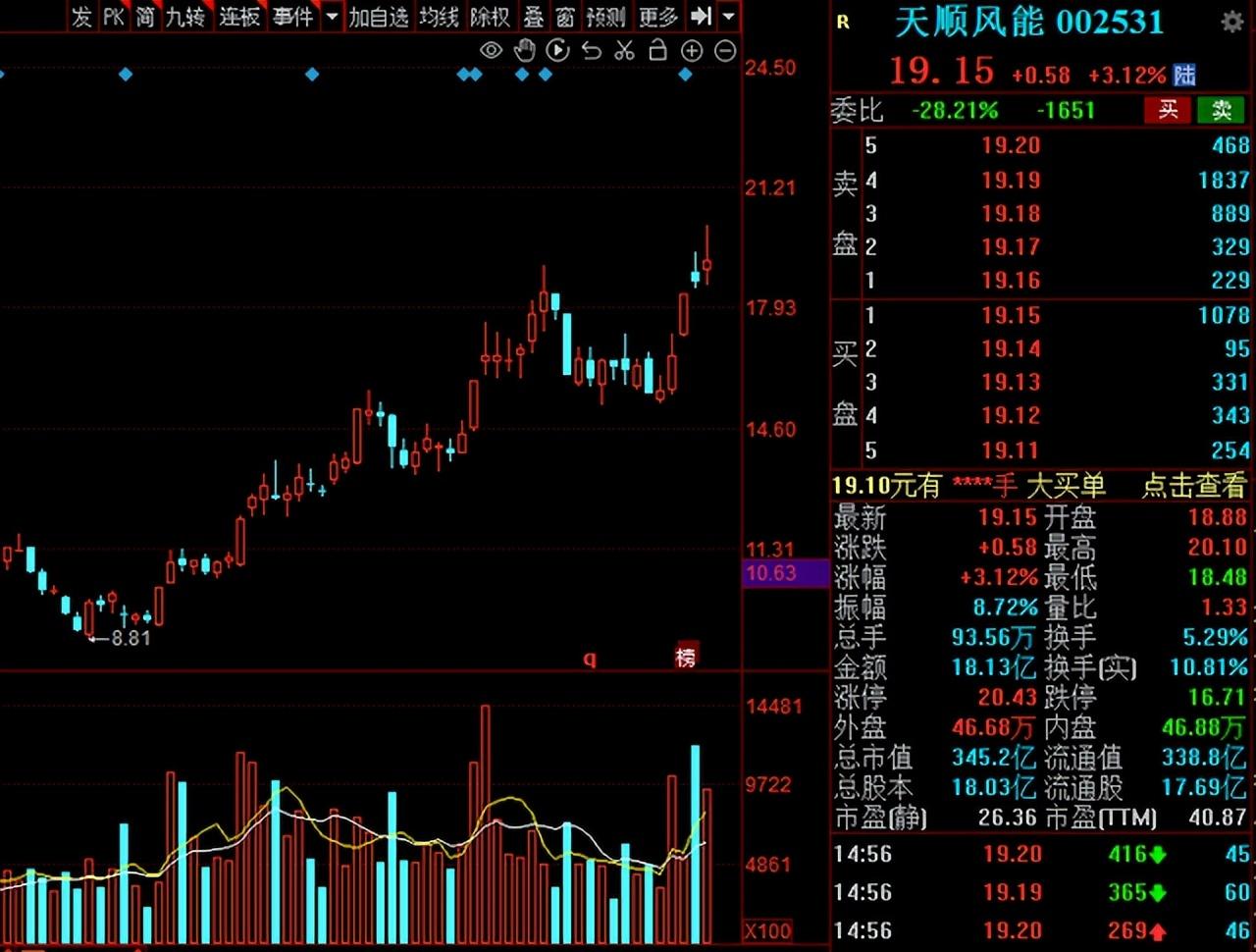Click 加自选 to add to watchlist
Image resolution: width=1256 pixels, height=952 pixels.
379,17
